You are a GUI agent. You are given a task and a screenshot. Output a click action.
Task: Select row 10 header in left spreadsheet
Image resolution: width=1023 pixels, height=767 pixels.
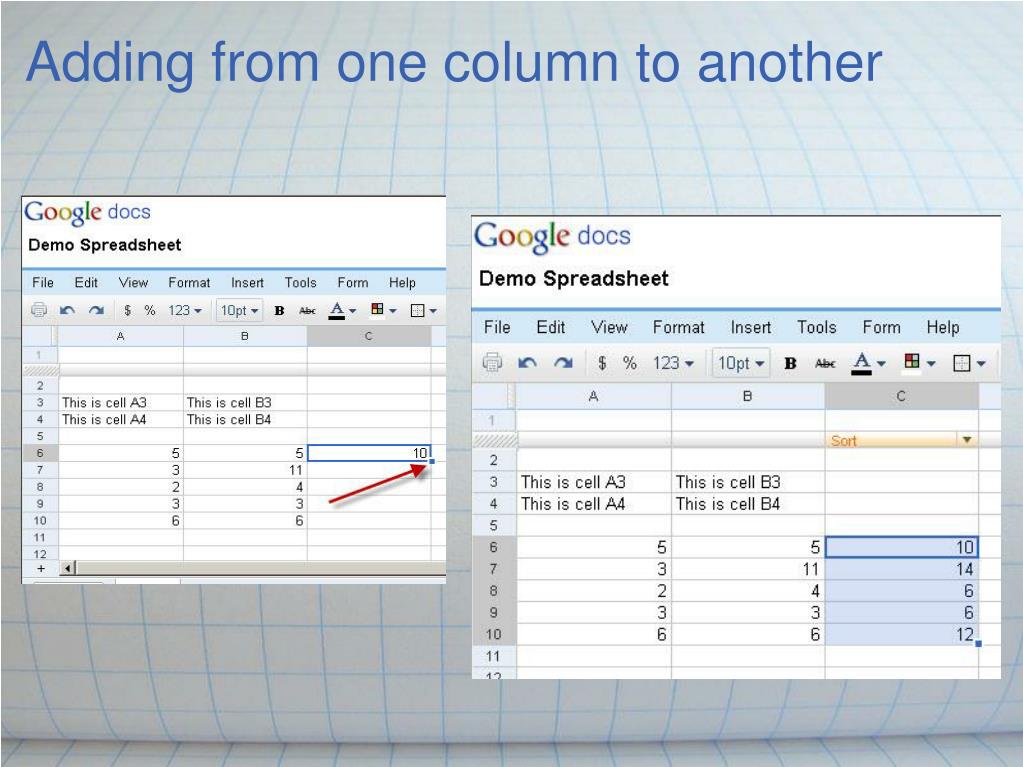[x=40, y=520]
